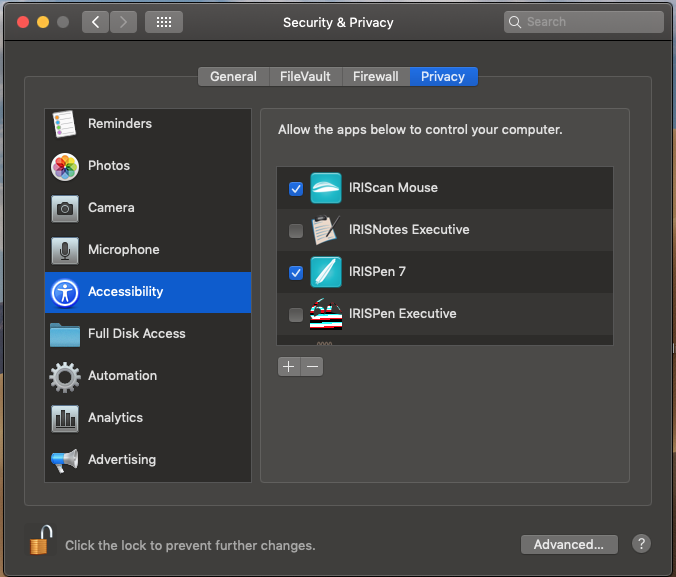This screenshot has height=577, width=676.
Task: Select the Analytics chart icon
Action: point(65,418)
